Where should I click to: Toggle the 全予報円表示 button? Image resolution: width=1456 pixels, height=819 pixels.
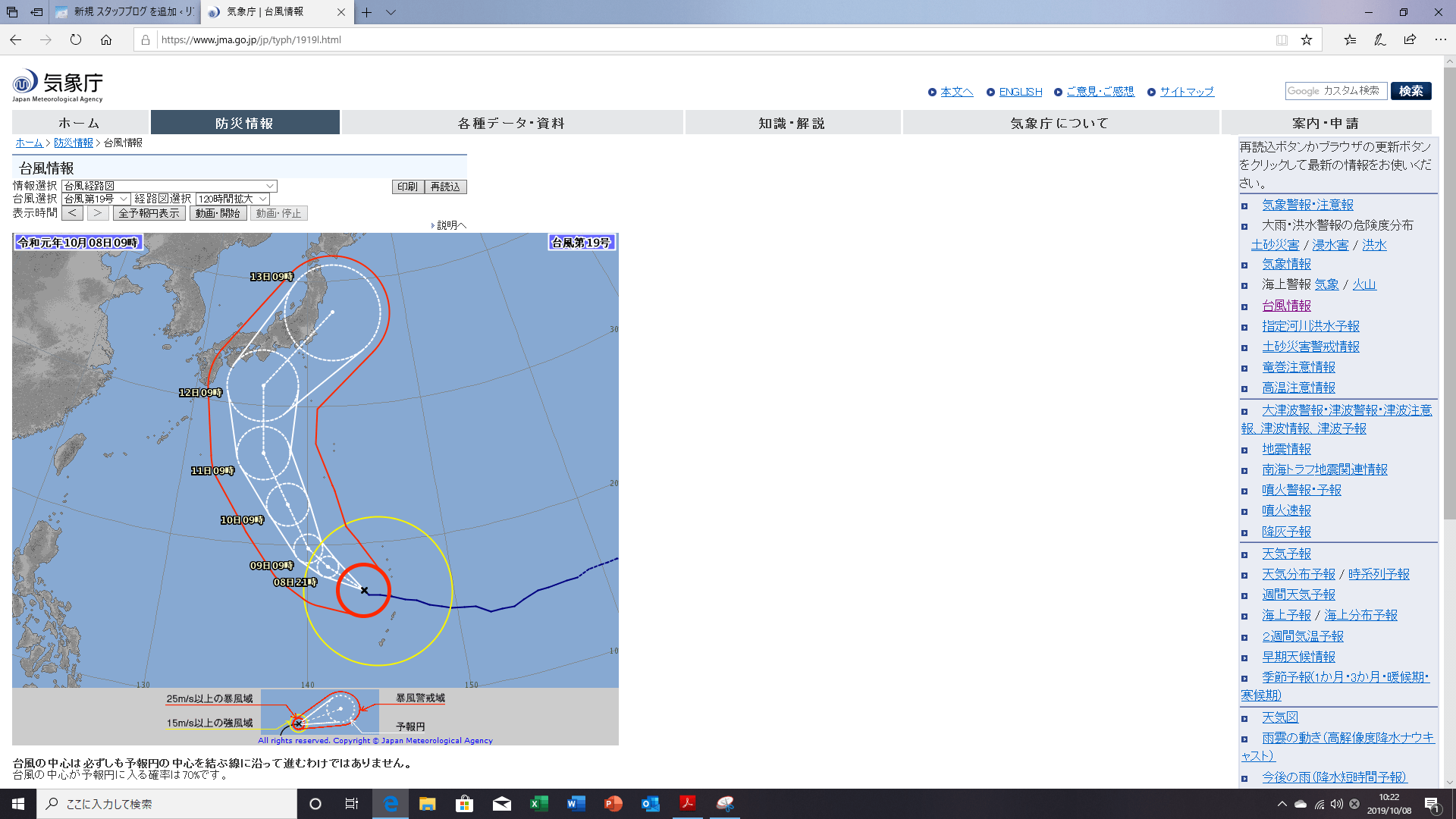pyautogui.click(x=149, y=213)
